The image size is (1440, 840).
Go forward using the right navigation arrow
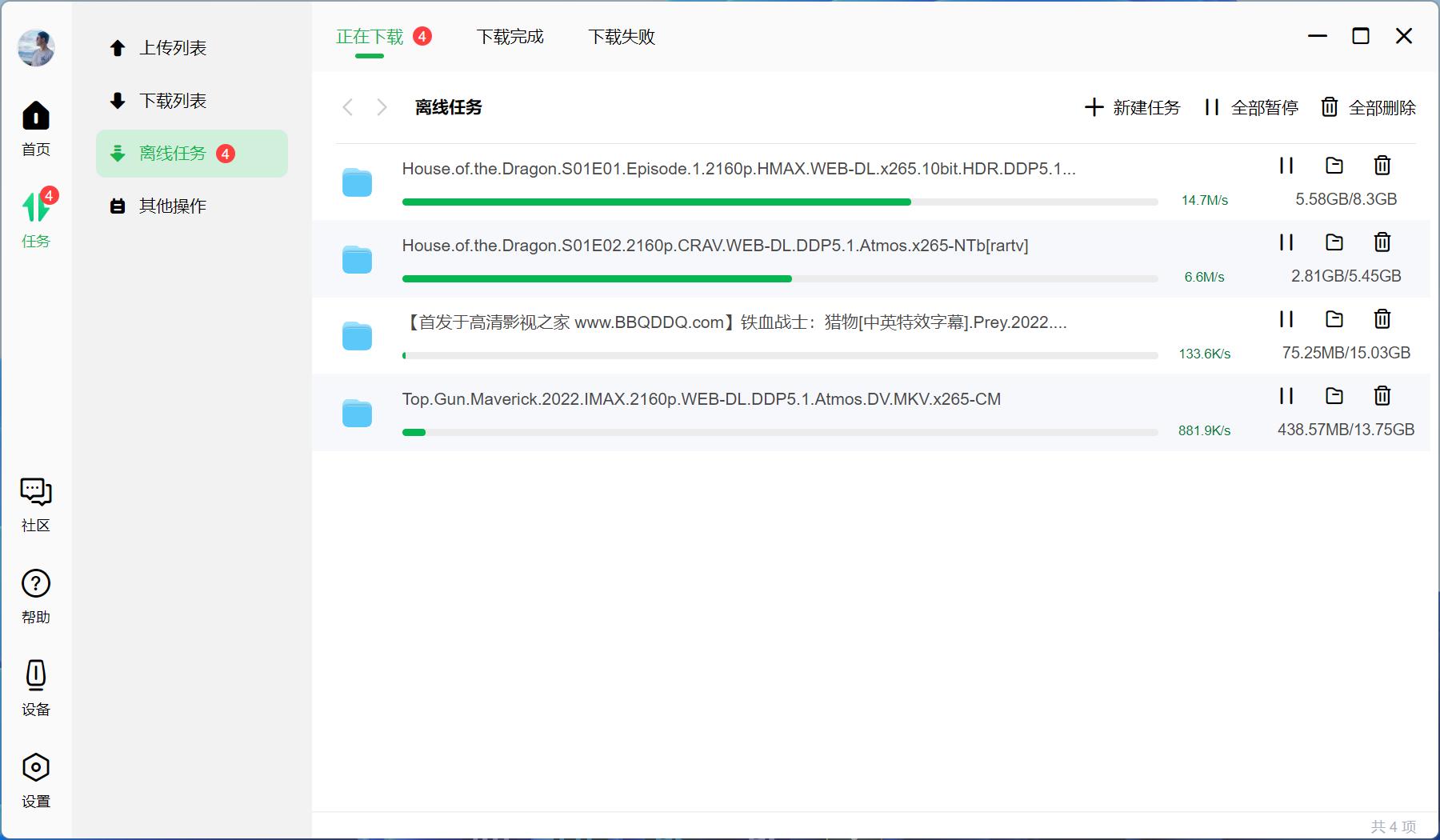click(x=382, y=107)
